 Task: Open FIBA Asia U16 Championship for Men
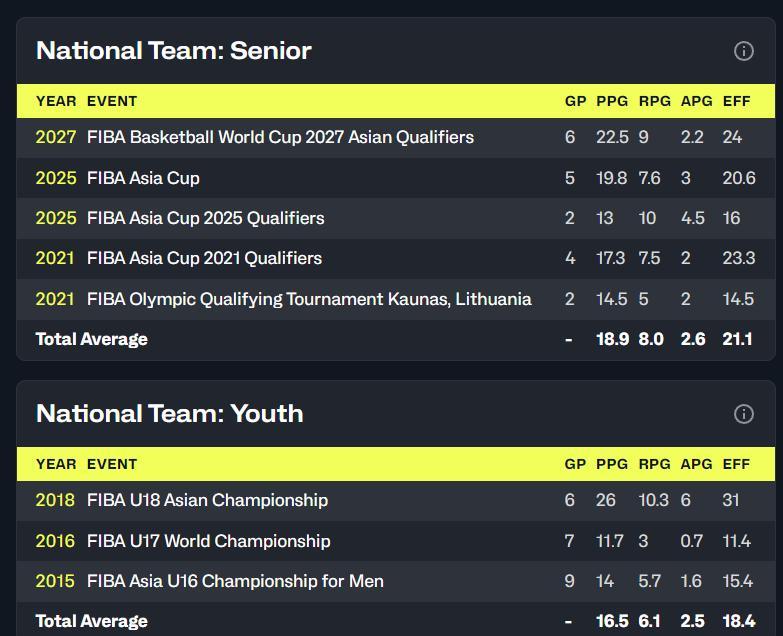[x=235, y=581]
